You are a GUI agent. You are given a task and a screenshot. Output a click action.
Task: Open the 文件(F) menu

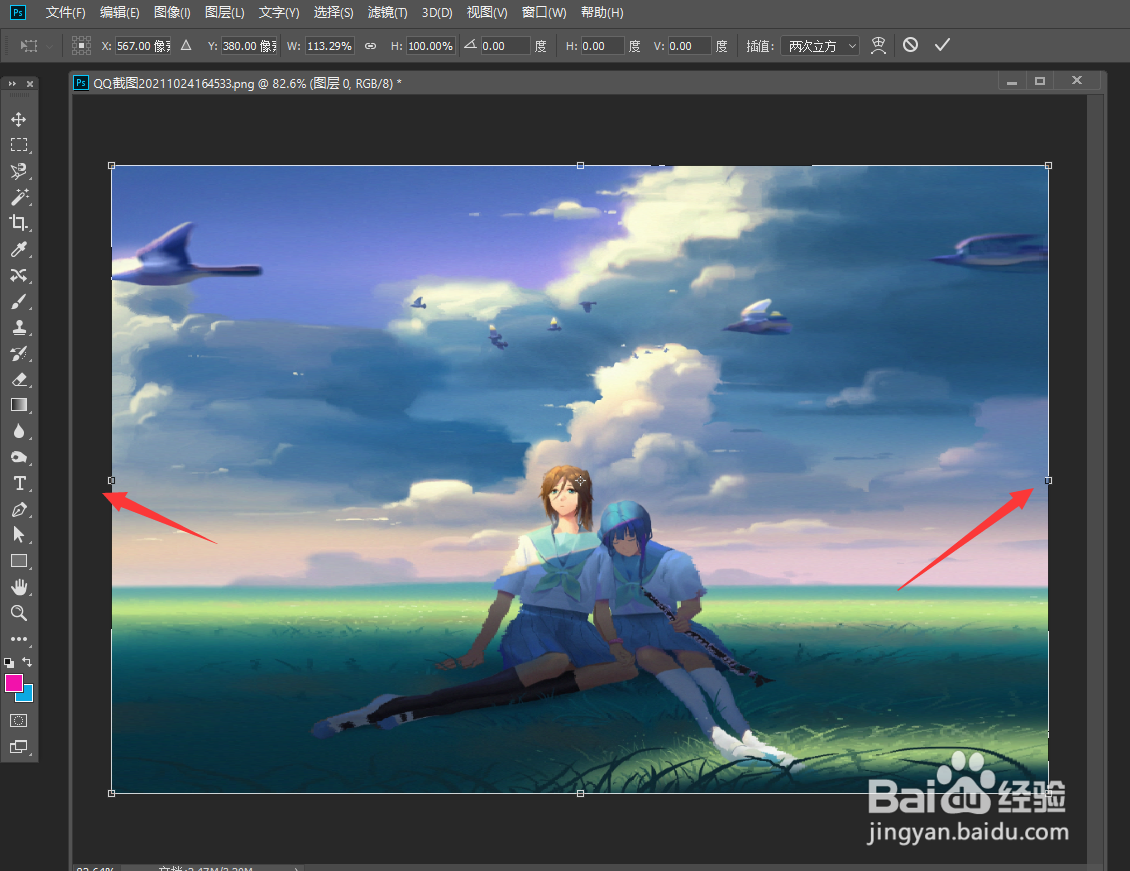click(65, 12)
